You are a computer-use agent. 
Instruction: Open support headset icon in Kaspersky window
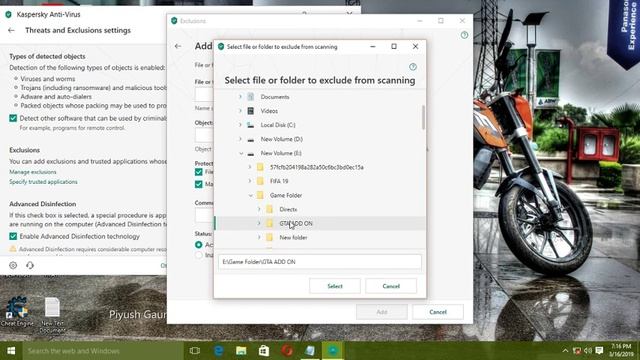click(30, 265)
